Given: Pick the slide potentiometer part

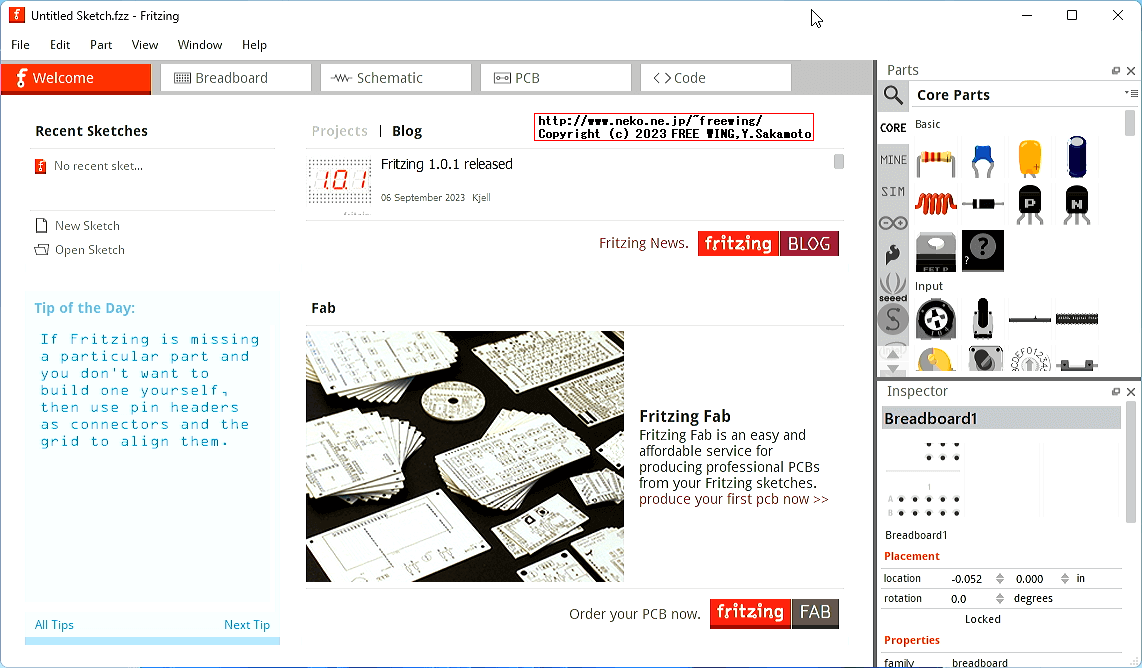Looking at the screenshot, I should coord(1030,319).
